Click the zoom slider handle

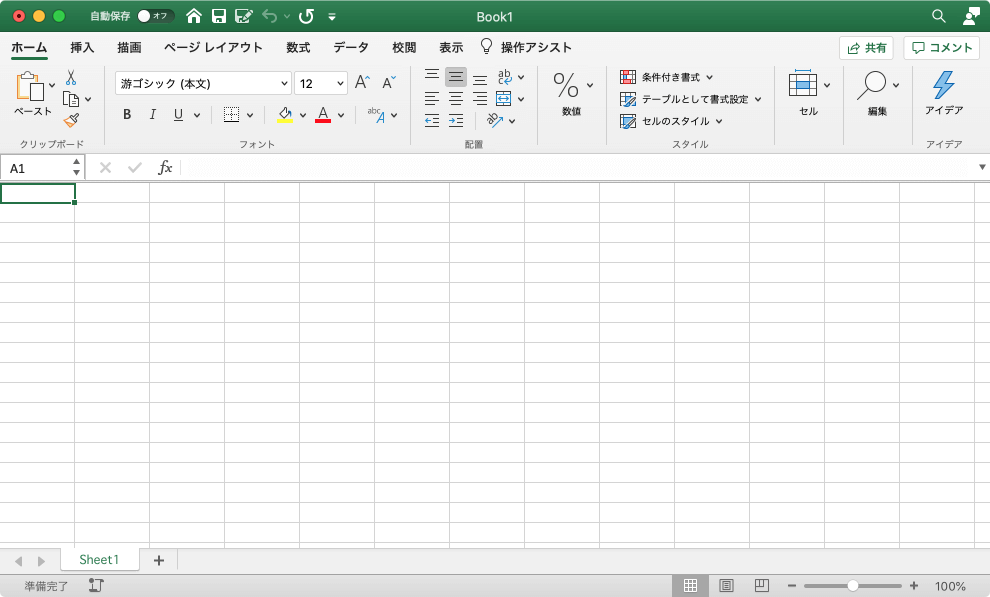pyautogui.click(x=852, y=586)
